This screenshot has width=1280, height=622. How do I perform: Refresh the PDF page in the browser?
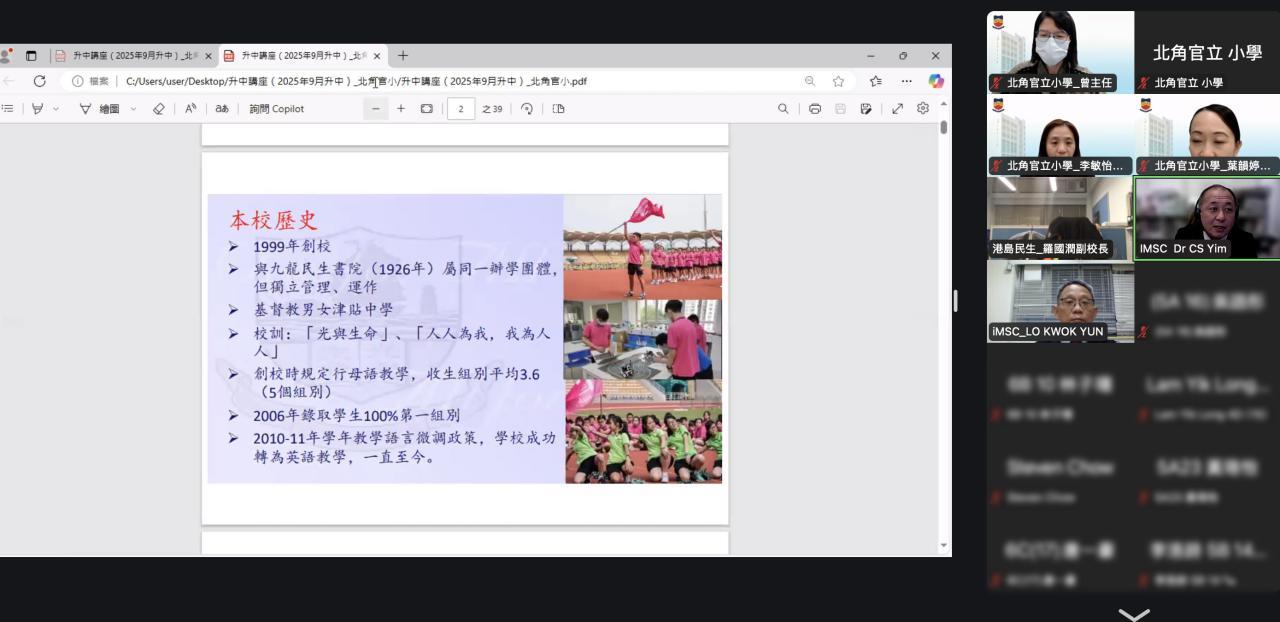click(40, 81)
